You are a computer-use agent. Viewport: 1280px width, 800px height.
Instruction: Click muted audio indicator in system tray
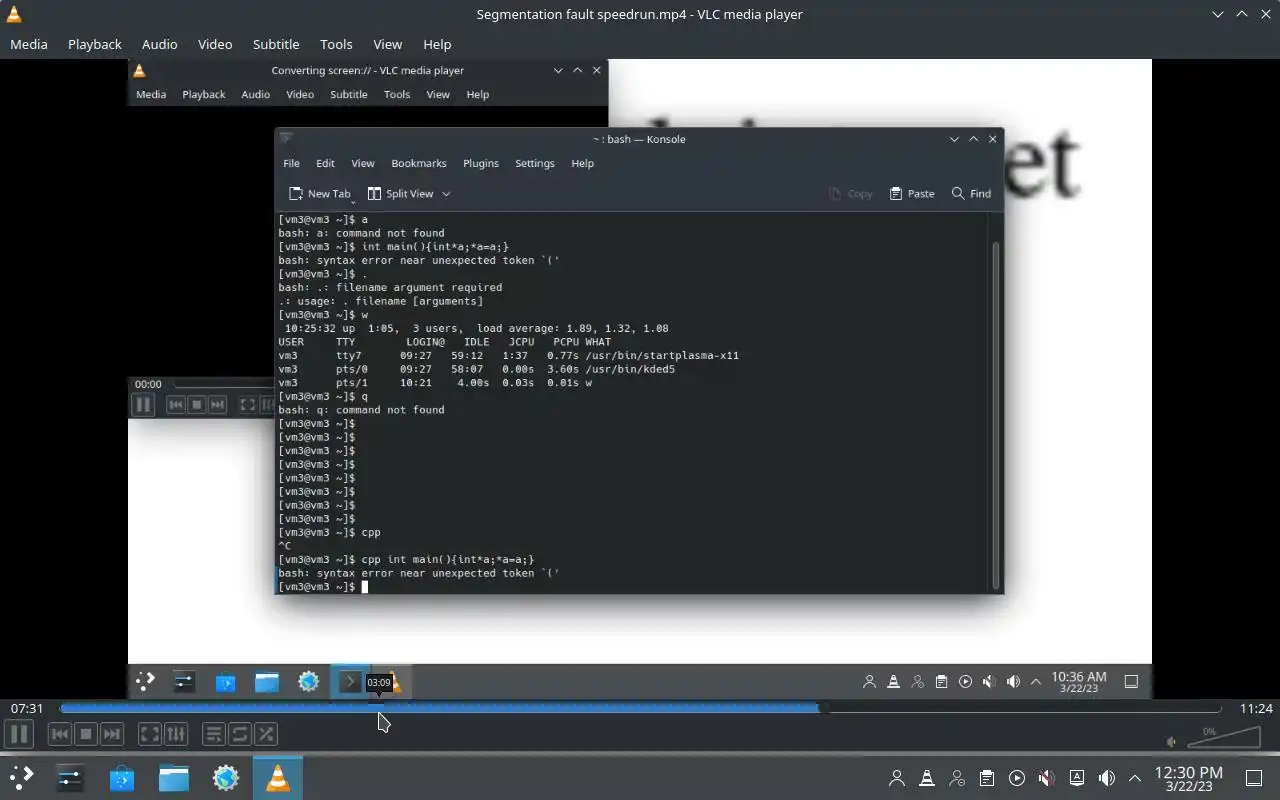(x=1047, y=778)
